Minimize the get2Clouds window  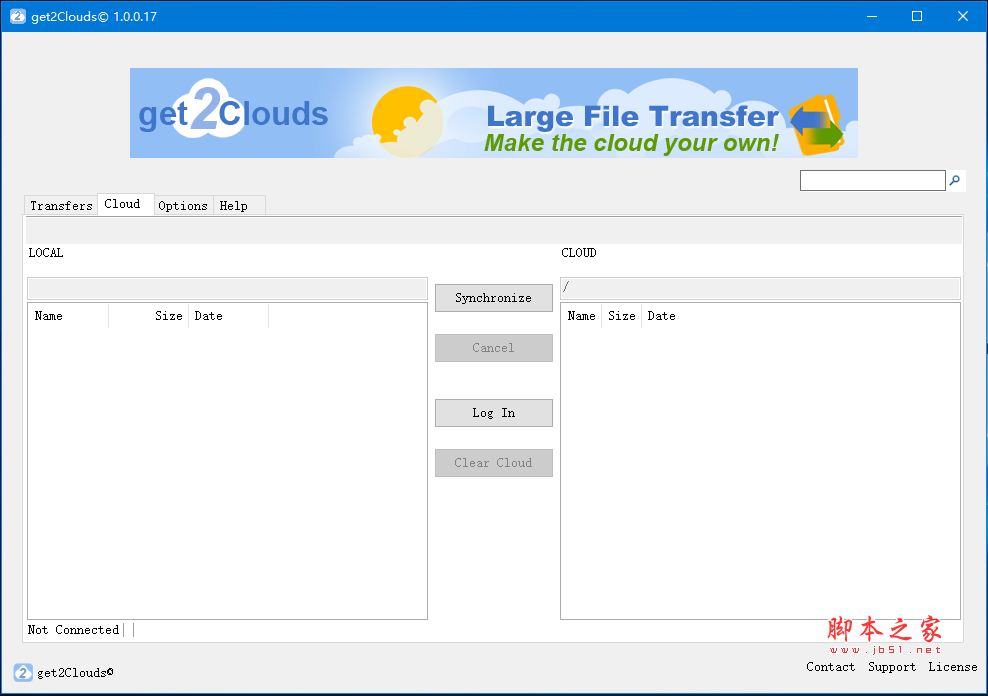(x=872, y=16)
